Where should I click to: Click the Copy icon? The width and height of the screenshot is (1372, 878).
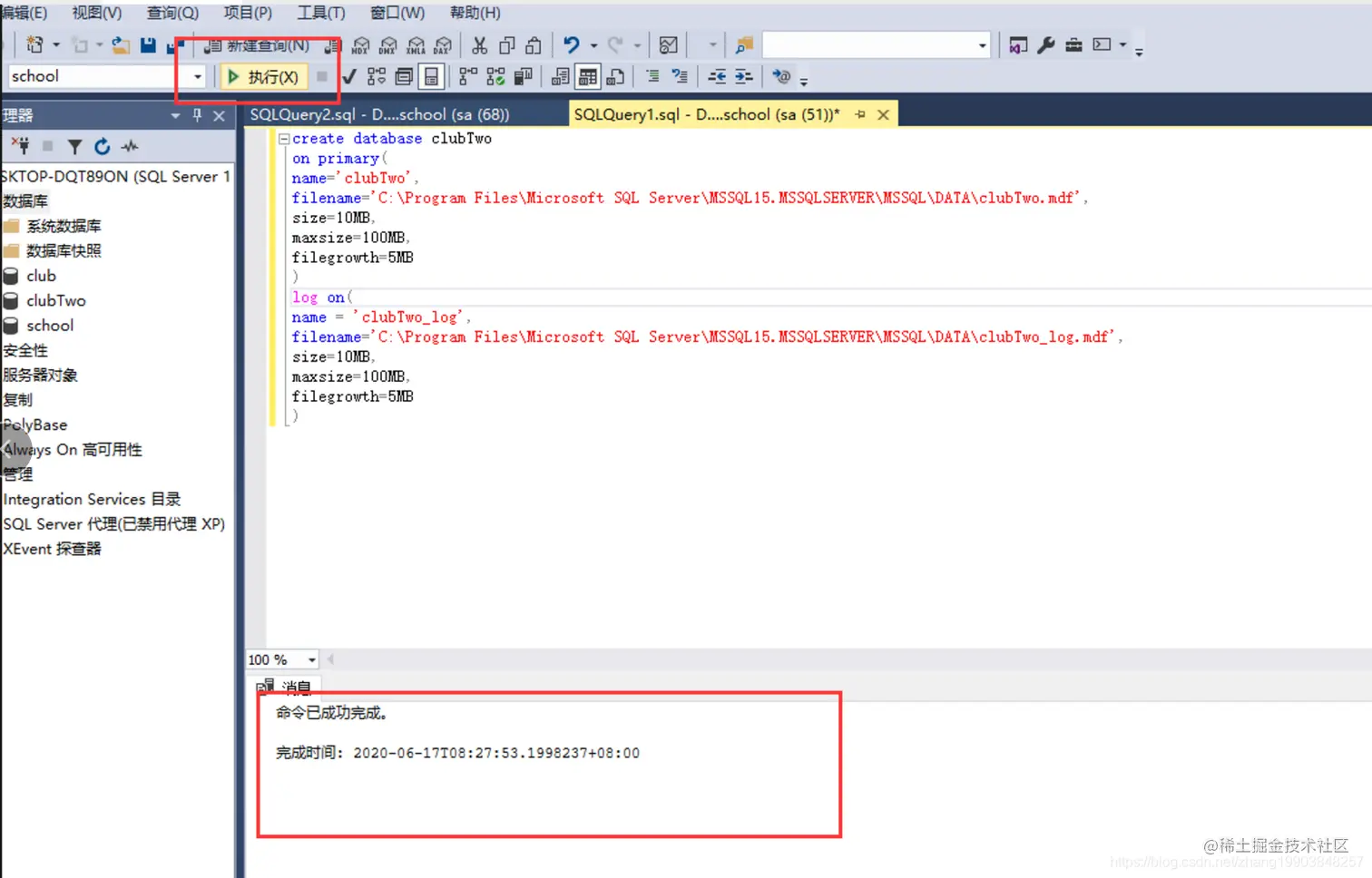click(x=507, y=45)
